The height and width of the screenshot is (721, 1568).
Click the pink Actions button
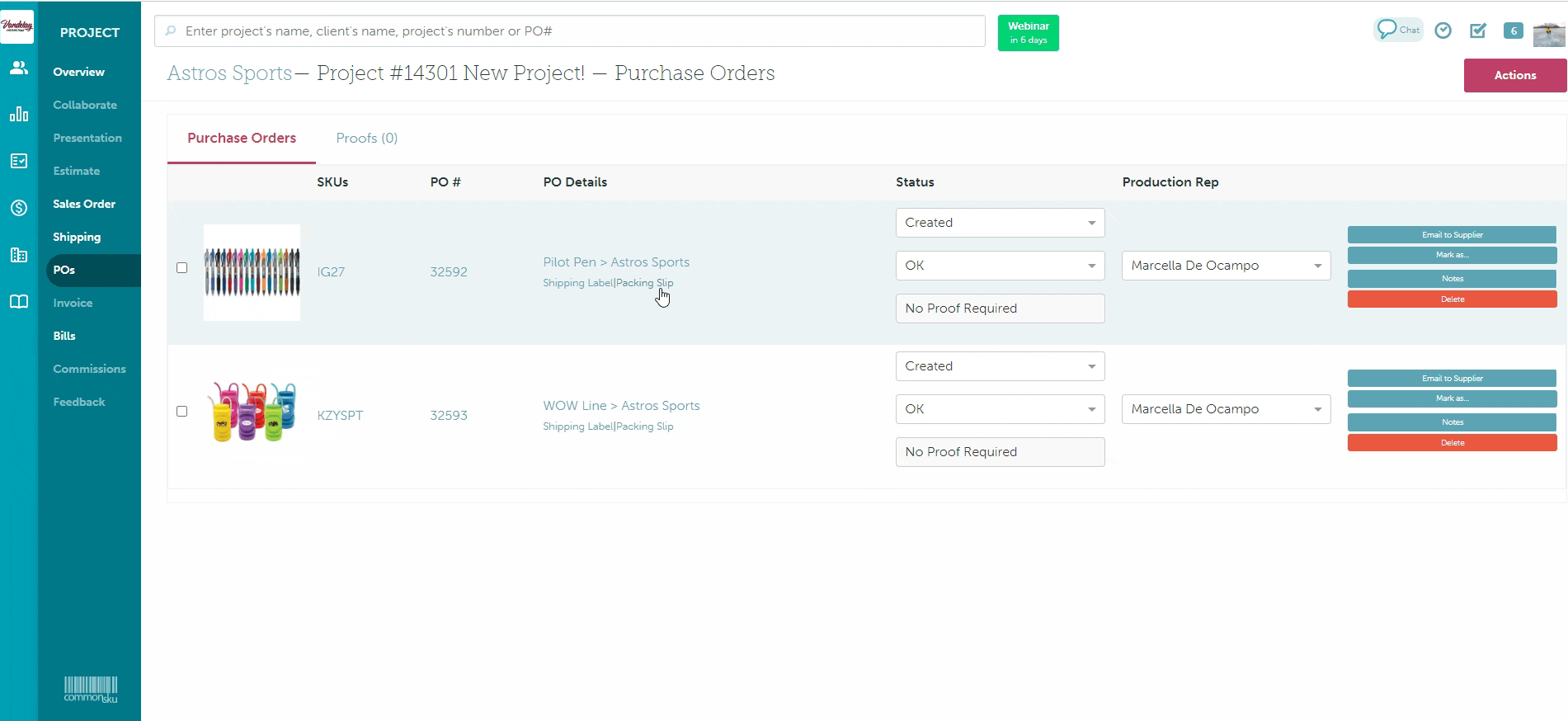pos(1514,75)
